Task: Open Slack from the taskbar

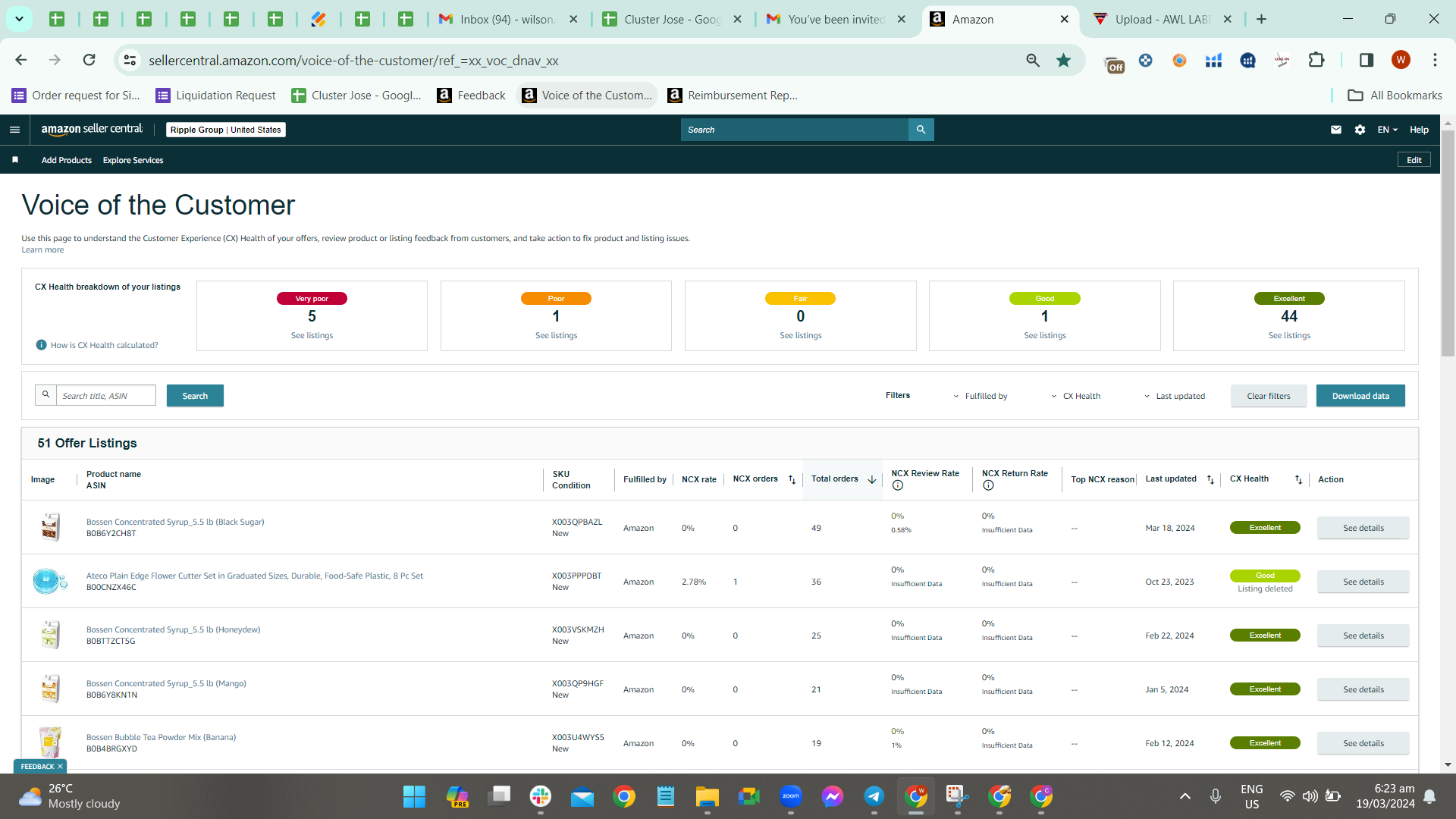Action: coord(541,796)
